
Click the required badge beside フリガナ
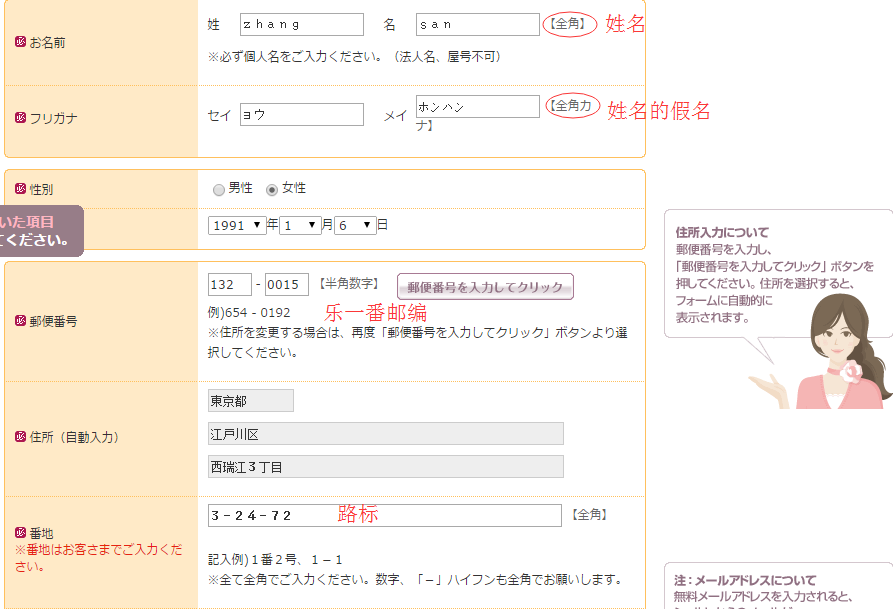(x=20, y=118)
